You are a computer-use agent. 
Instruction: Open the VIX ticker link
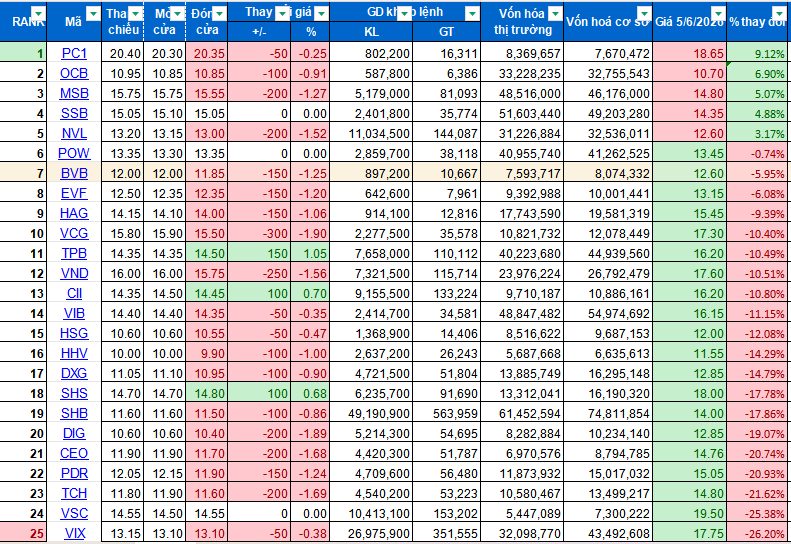coord(74,533)
